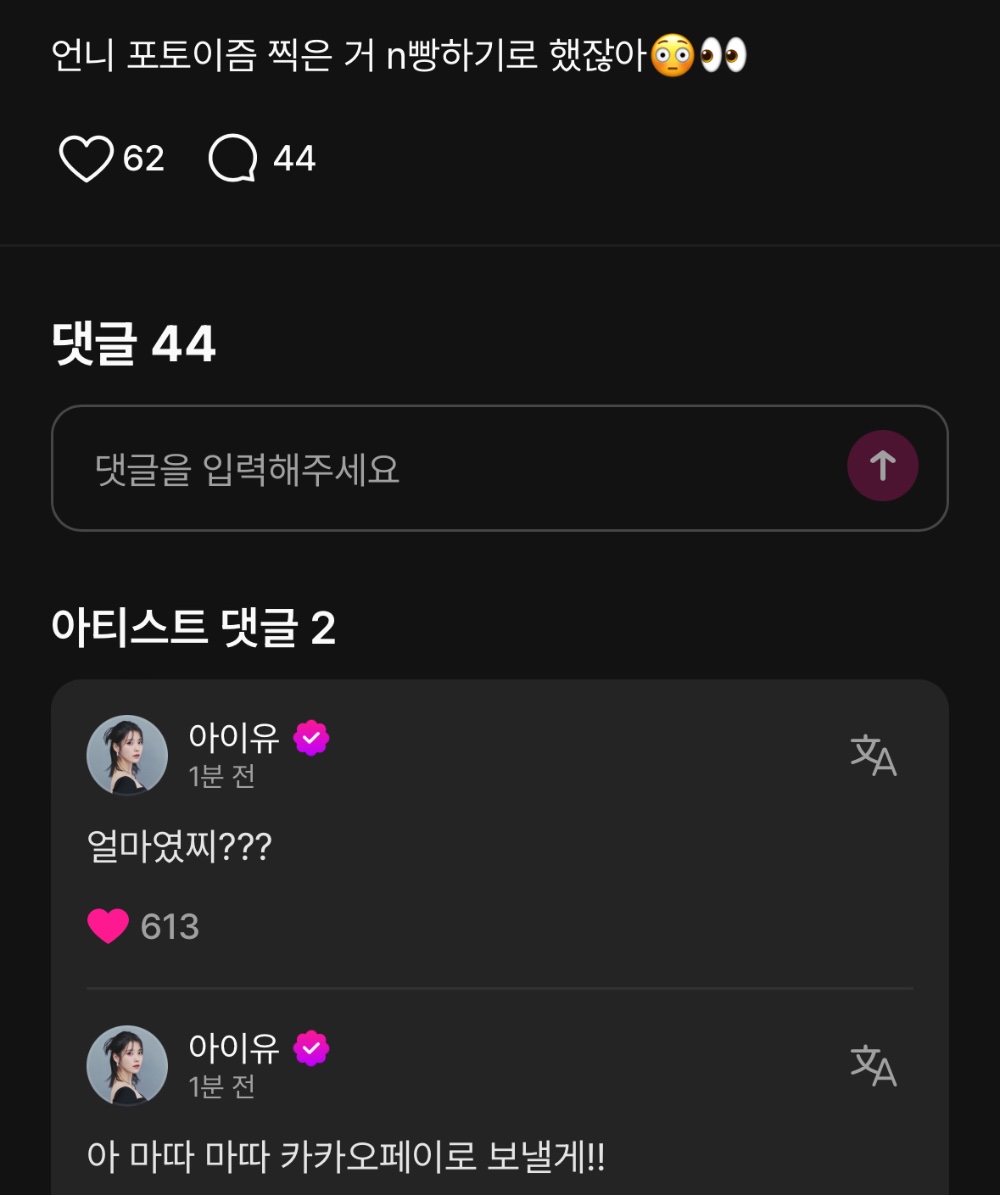Like the post with the heart icon

[86, 159]
